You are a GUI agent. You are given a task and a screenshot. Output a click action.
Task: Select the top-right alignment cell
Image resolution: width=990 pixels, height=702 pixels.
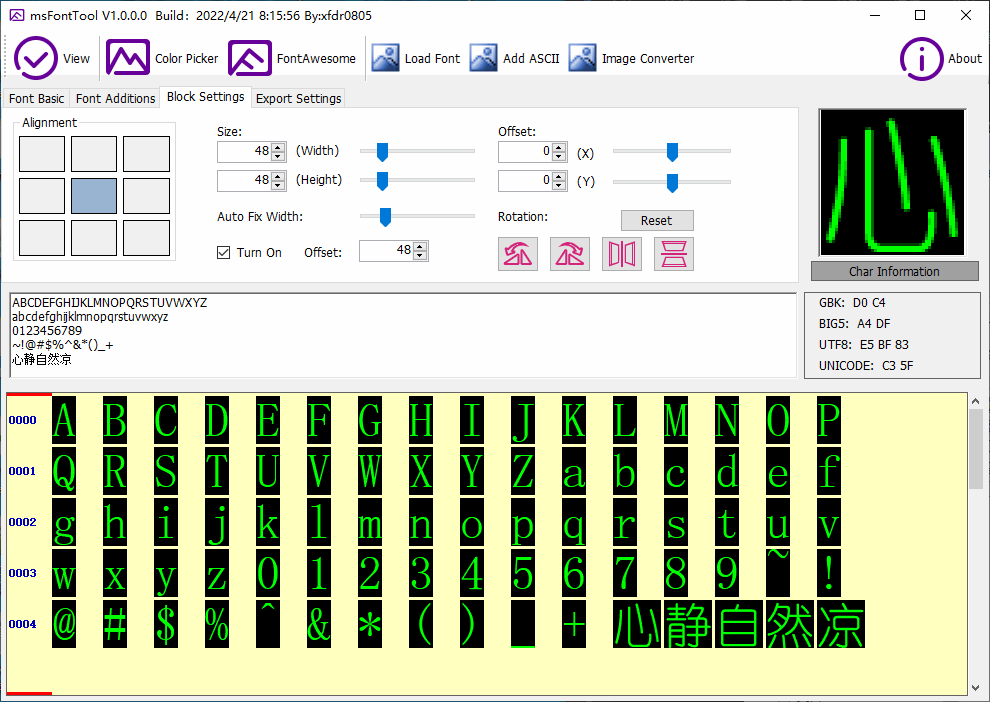[146, 154]
